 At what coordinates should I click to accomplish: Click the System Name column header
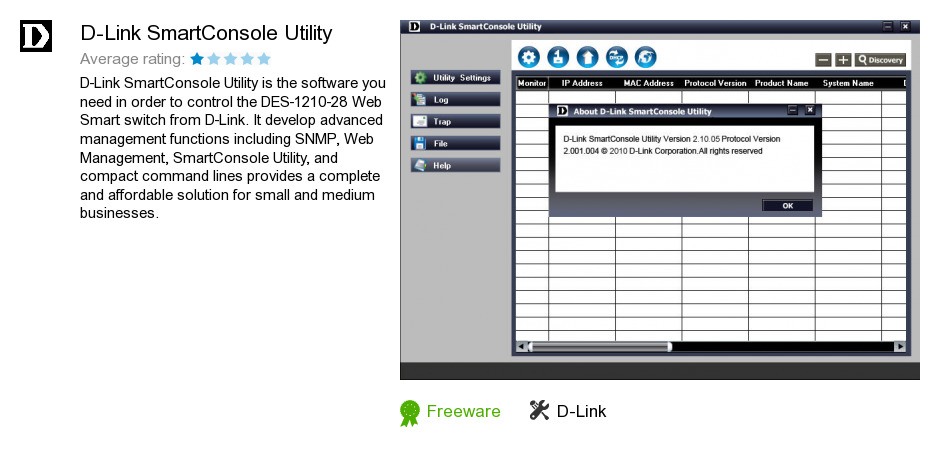[848, 83]
